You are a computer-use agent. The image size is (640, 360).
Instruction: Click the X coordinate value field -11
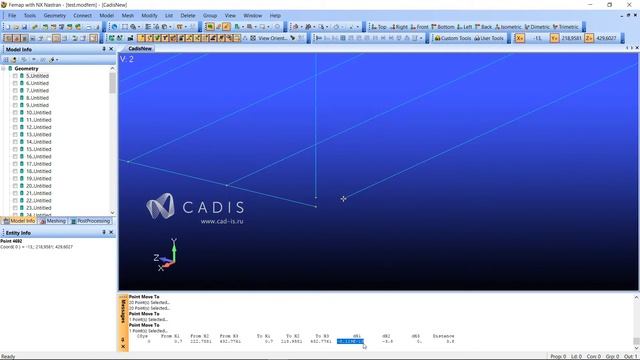(x=537, y=38)
